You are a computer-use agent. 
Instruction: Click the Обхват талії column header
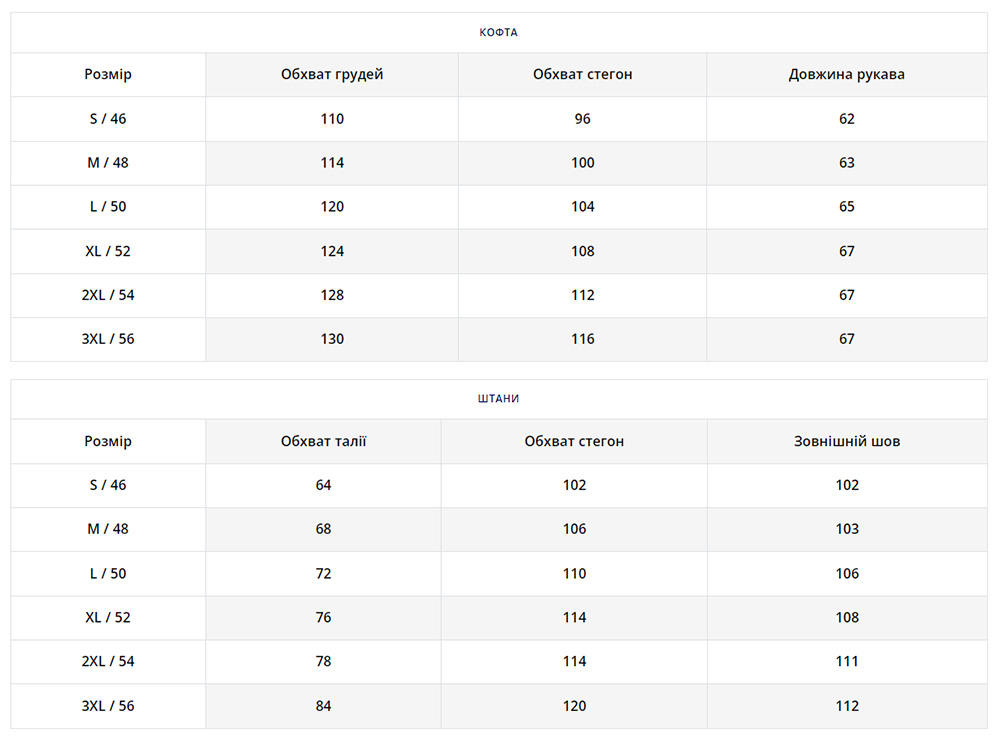(x=323, y=441)
